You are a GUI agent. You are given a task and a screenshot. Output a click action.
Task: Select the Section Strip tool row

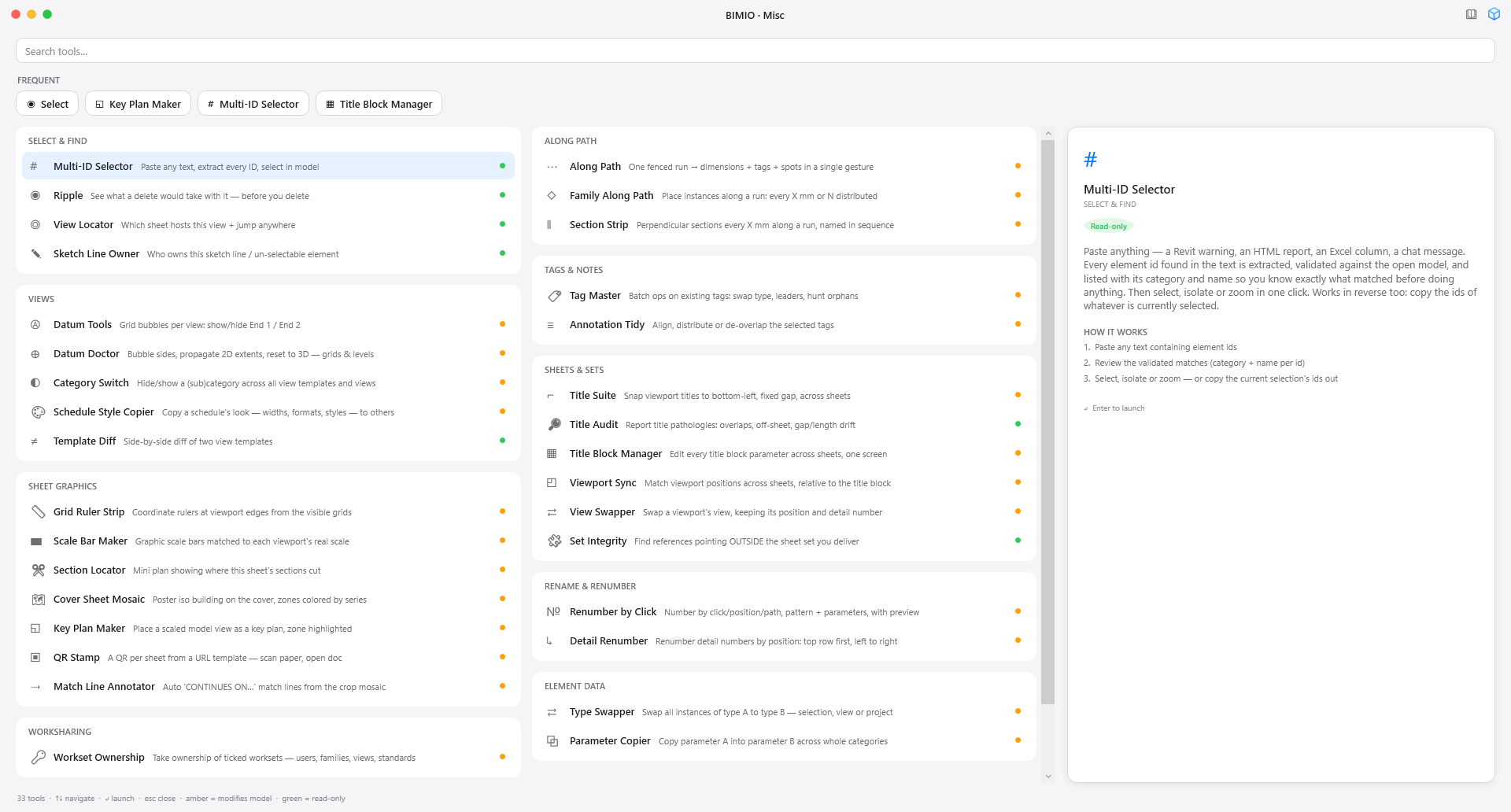pos(784,224)
